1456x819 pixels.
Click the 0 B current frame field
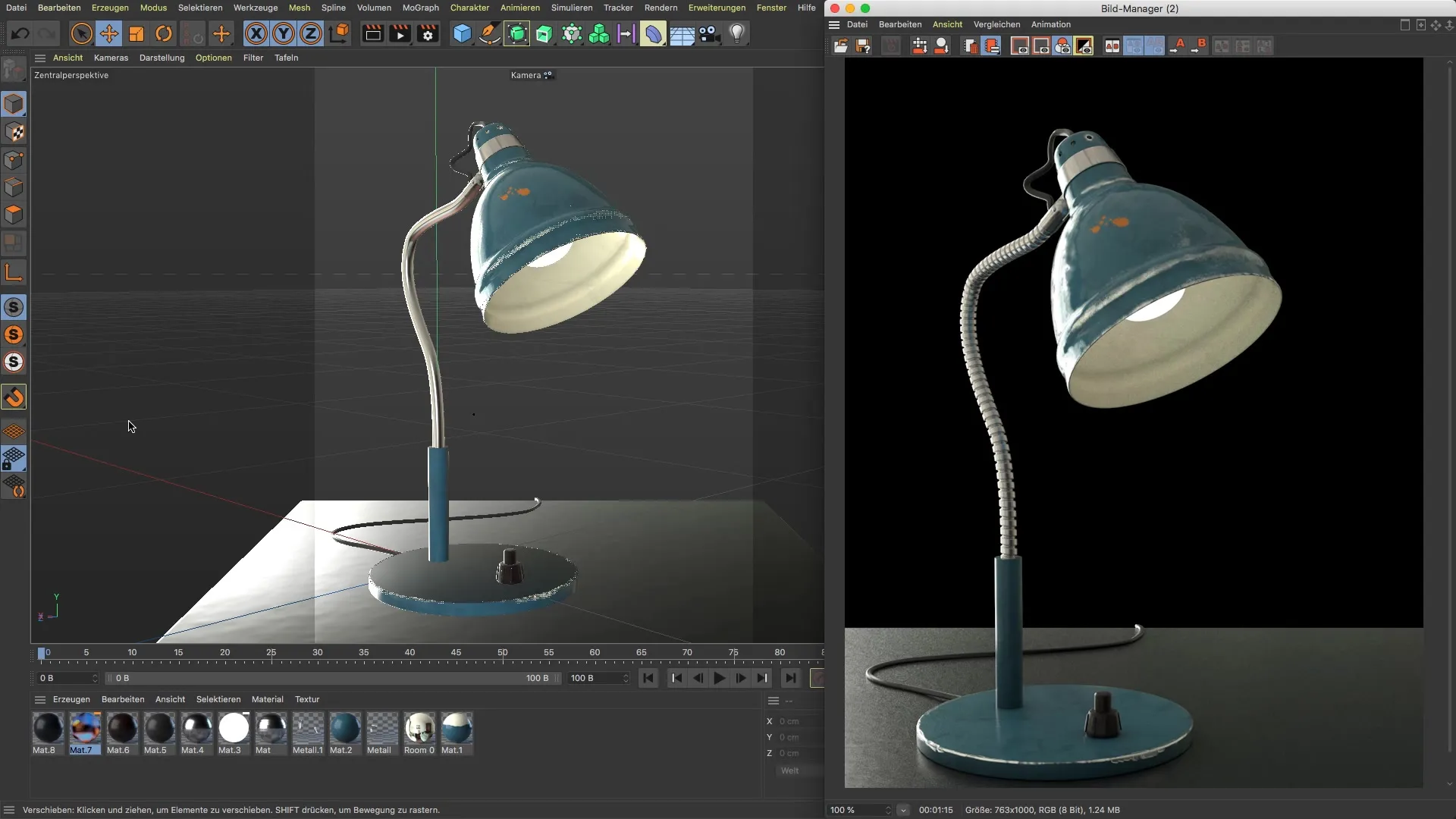click(68, 678)
